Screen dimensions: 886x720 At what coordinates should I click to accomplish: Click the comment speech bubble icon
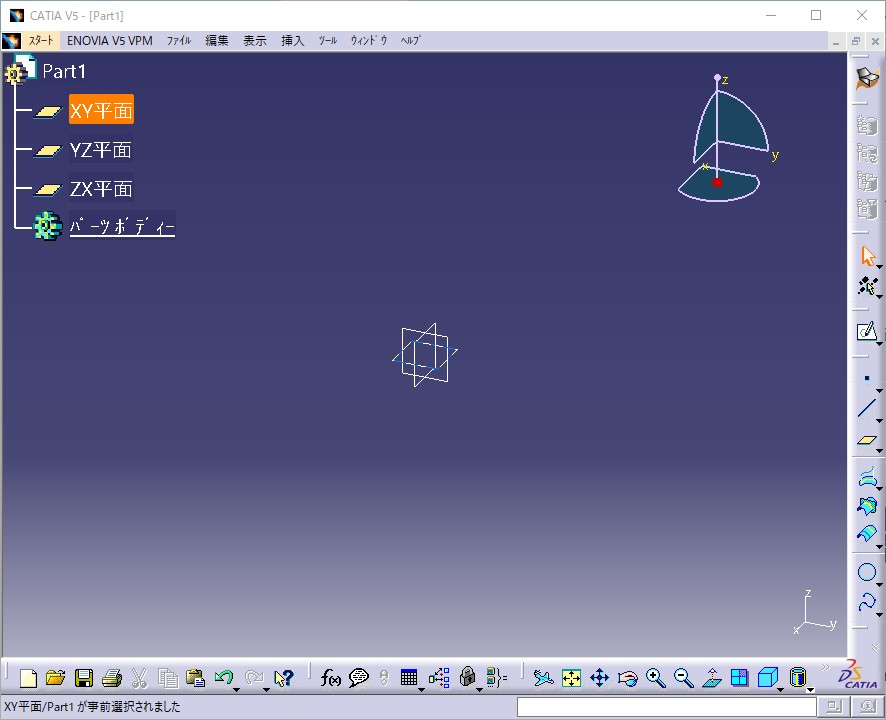tap(359, 678)
